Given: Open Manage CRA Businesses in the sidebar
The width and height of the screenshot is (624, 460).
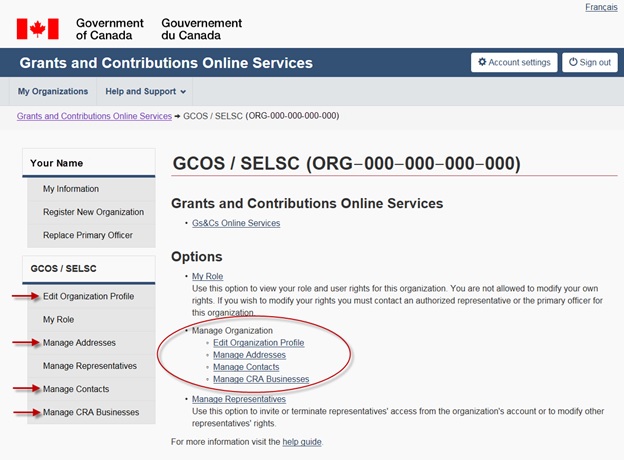Looking at the screenshot, I should [x=91, y=412].
